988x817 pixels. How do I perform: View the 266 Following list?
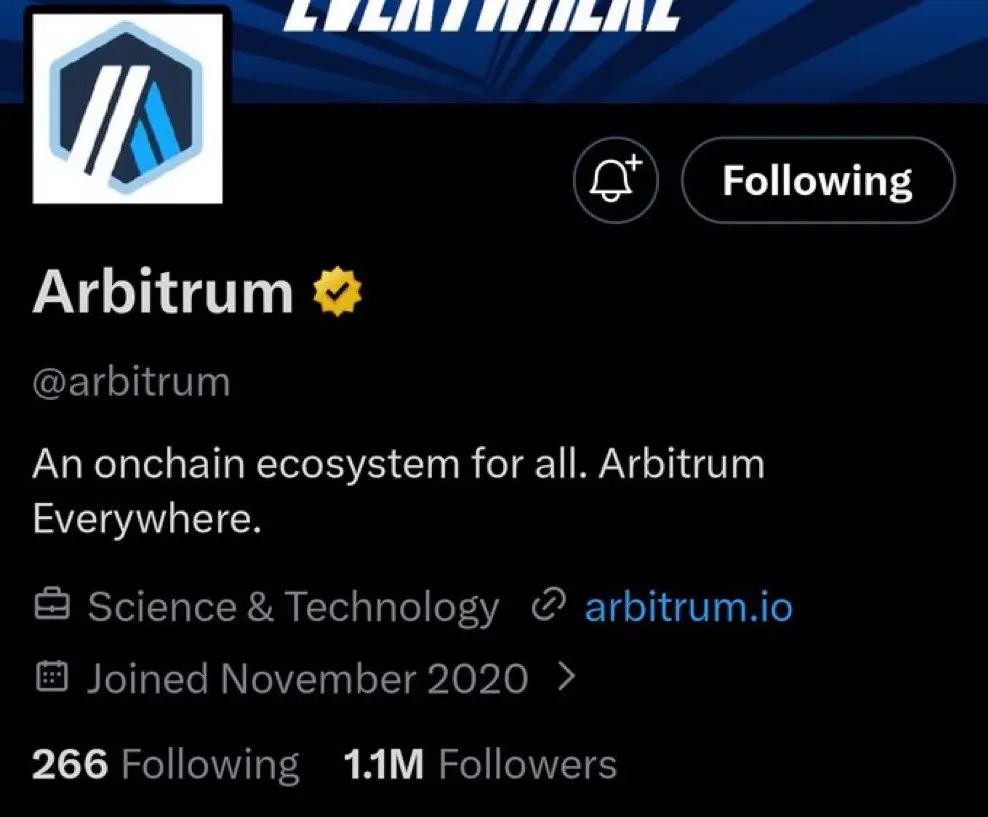coord(165,765)
